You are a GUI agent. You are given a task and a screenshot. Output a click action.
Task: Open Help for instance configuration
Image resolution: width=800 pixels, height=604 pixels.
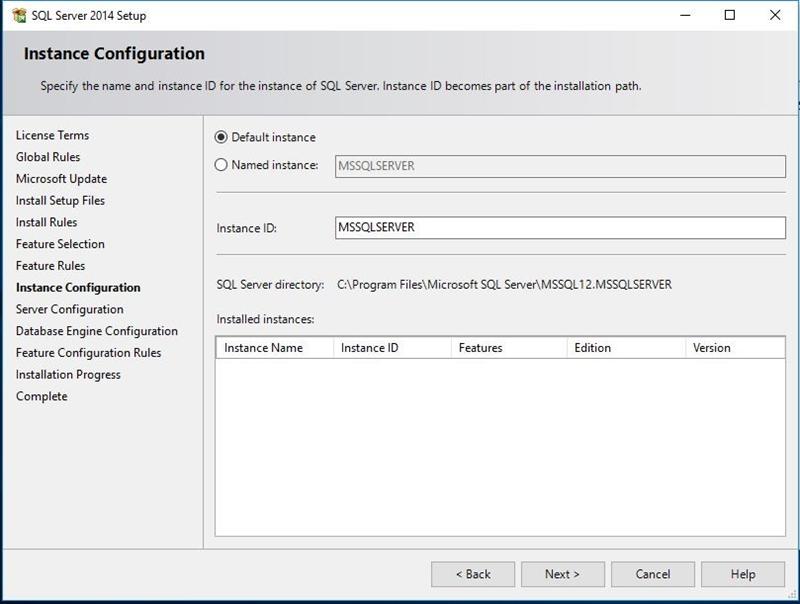coord(743,574)
